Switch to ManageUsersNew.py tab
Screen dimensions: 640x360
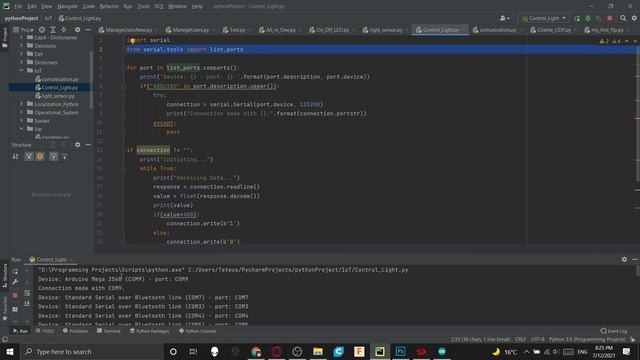[x=126, y=30]
